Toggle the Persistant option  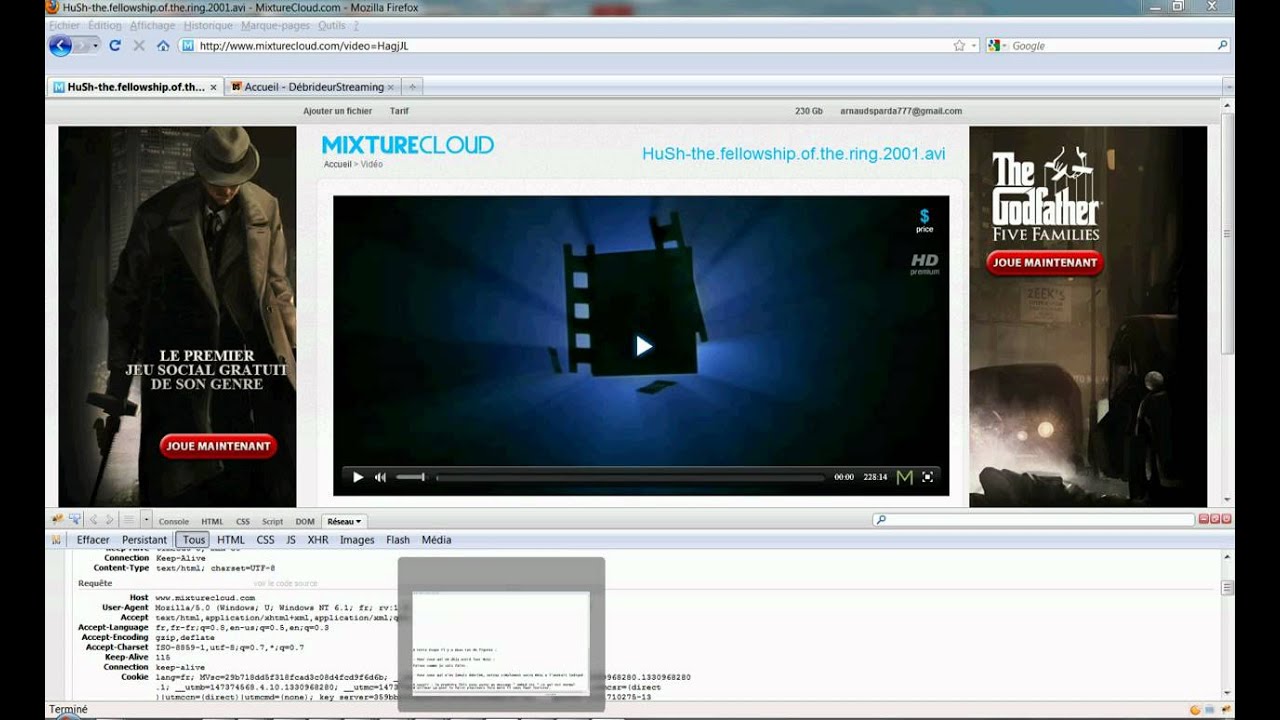pyautogui.click(x=144, y=540)
